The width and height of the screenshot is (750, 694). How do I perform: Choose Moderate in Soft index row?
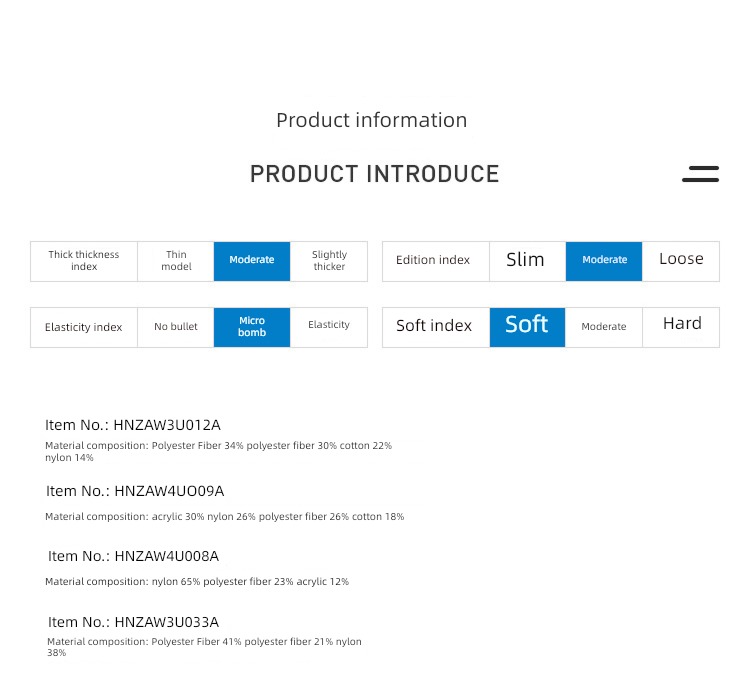point(604,327)
